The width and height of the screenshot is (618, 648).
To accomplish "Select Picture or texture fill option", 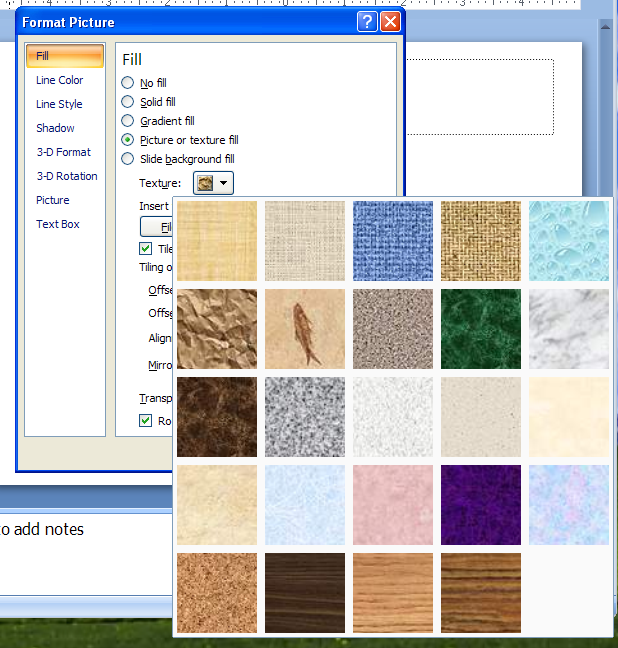I will click(x=127, y=140).
